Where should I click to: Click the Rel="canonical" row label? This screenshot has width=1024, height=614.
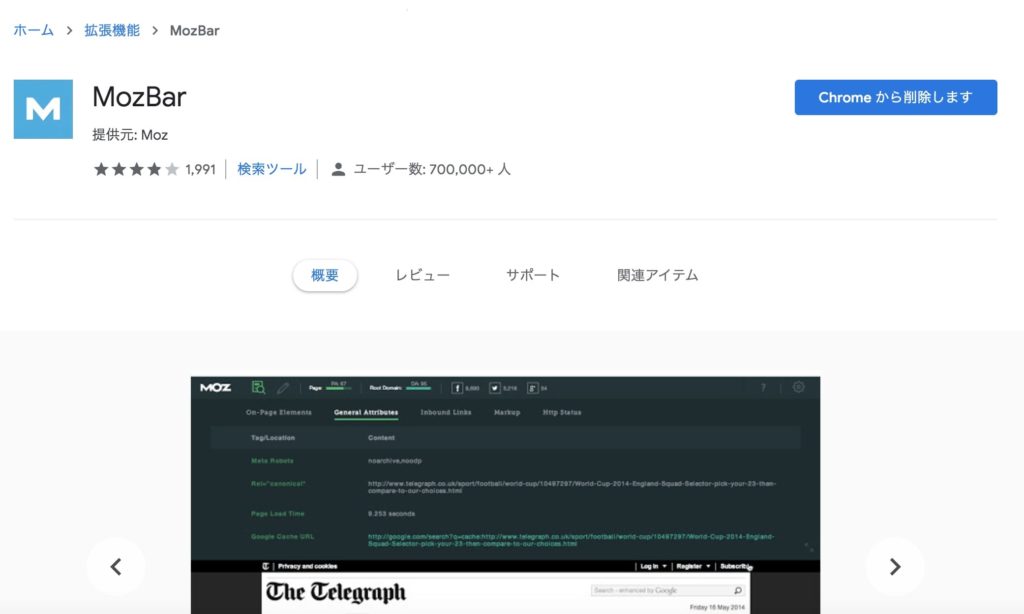[x=278, y=484]
